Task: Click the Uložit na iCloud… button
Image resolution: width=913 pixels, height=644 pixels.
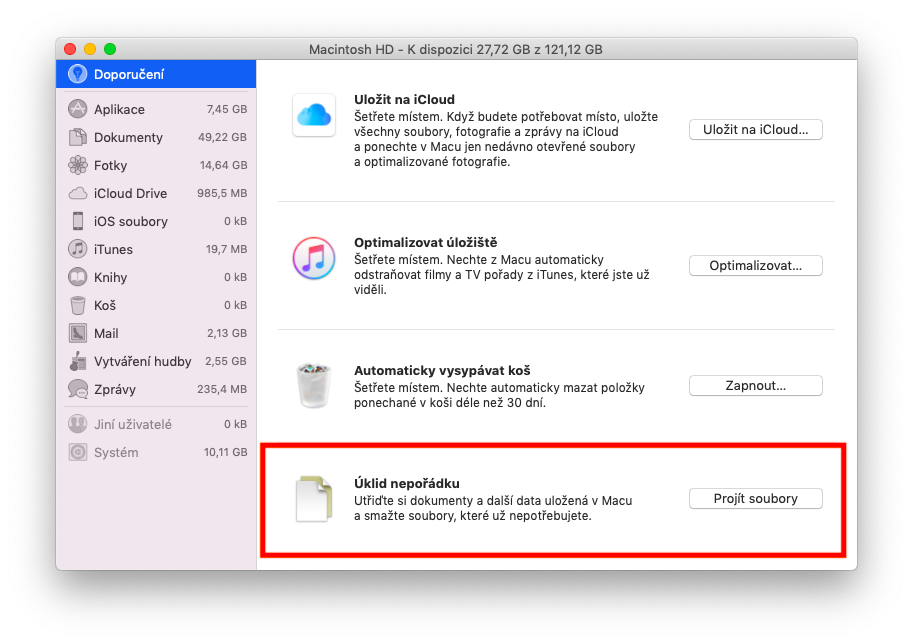Action: click(x=755, y=129)
